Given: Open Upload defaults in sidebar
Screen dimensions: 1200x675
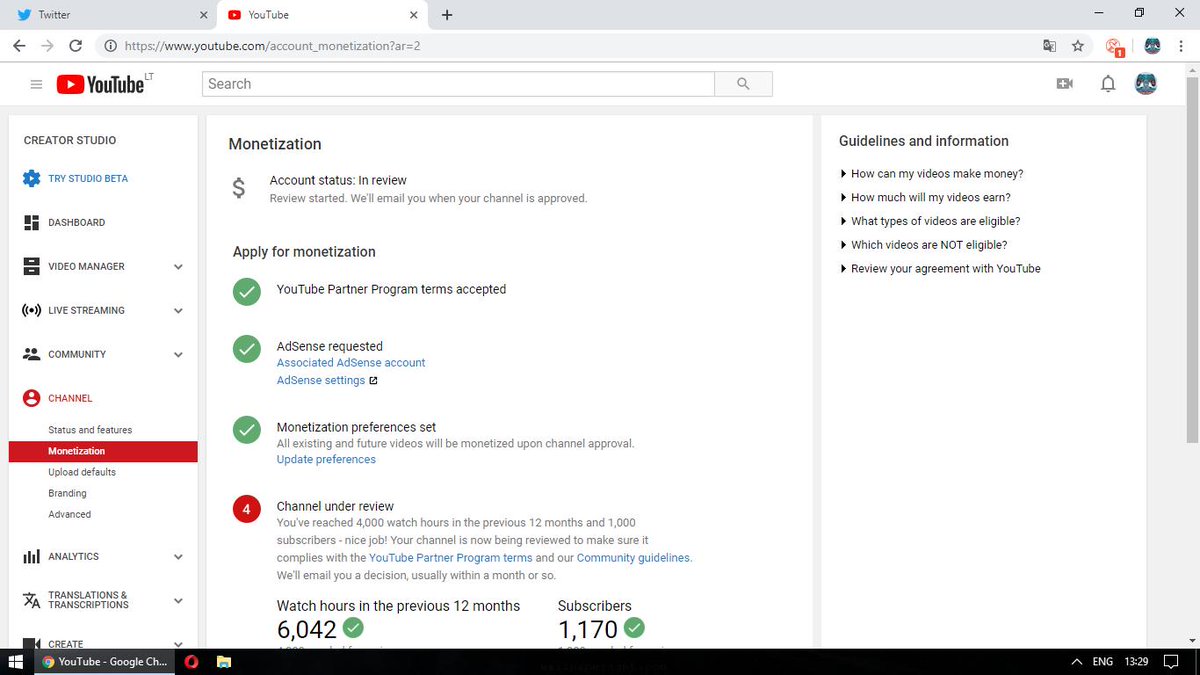Looking at the screenshot, I should click(x=82, y=472).
